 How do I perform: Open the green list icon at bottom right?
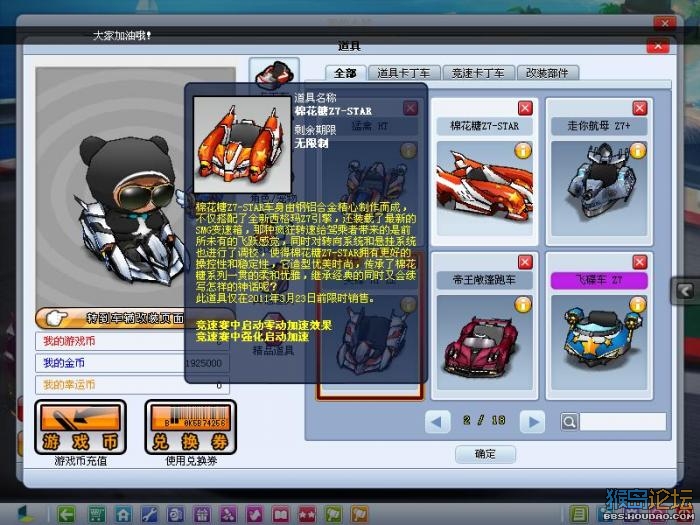[x=579, y=514]
